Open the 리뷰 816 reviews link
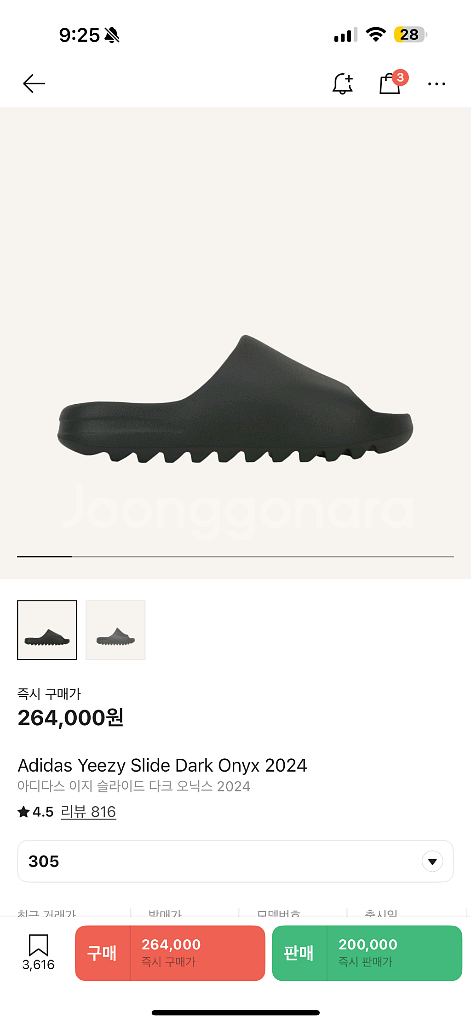 [88, 812]
